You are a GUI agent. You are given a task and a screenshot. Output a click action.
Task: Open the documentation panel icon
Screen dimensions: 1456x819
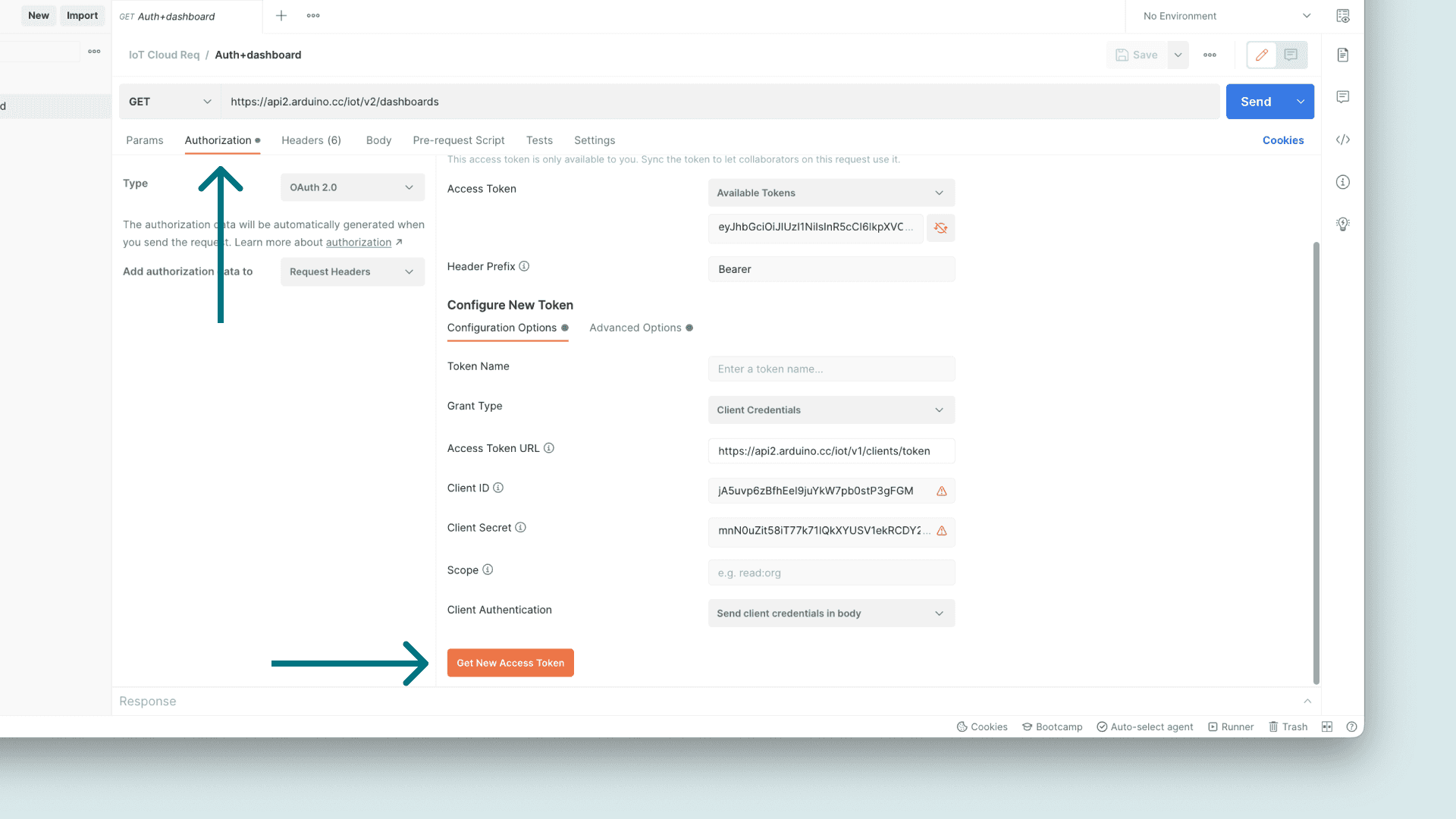1343,55
